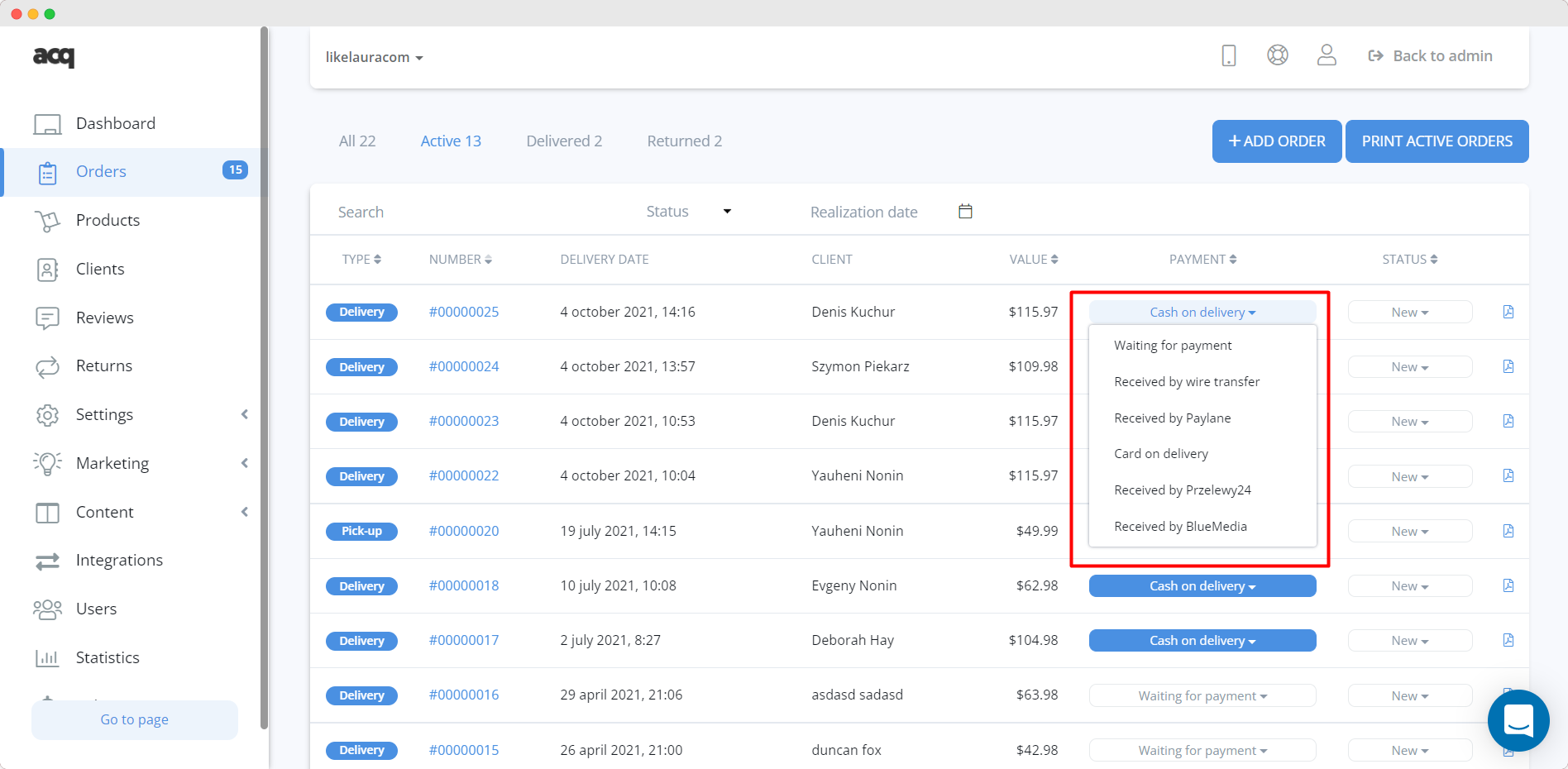
Task: Open the user profile icon
Action: [1327, 55]
